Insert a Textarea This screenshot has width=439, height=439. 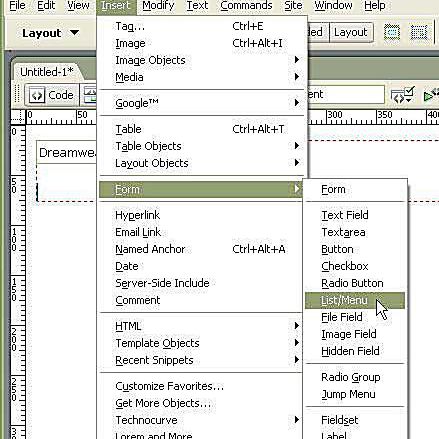(x=355, y=232)
